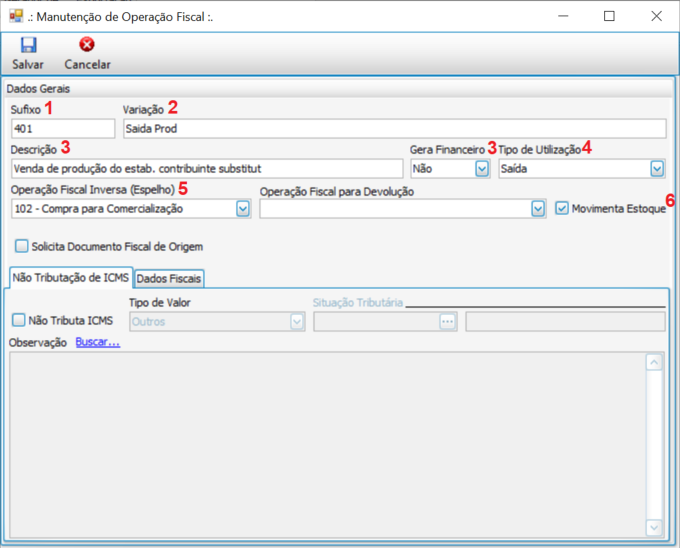Minimize the Manutenção de Operação Fiscal window
The width and height of the screenshot is (680, 548).
coord(563,16)
